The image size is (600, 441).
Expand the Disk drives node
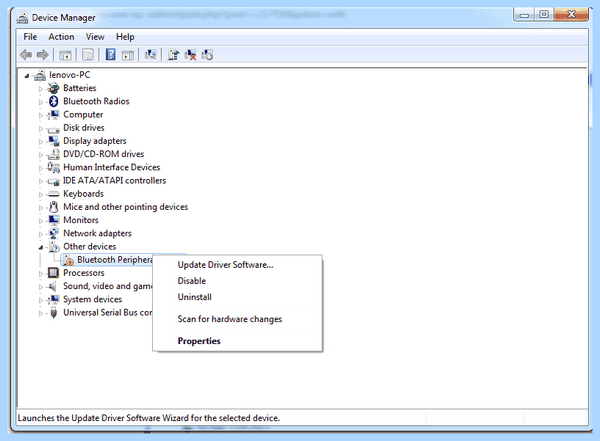point(41,129)
